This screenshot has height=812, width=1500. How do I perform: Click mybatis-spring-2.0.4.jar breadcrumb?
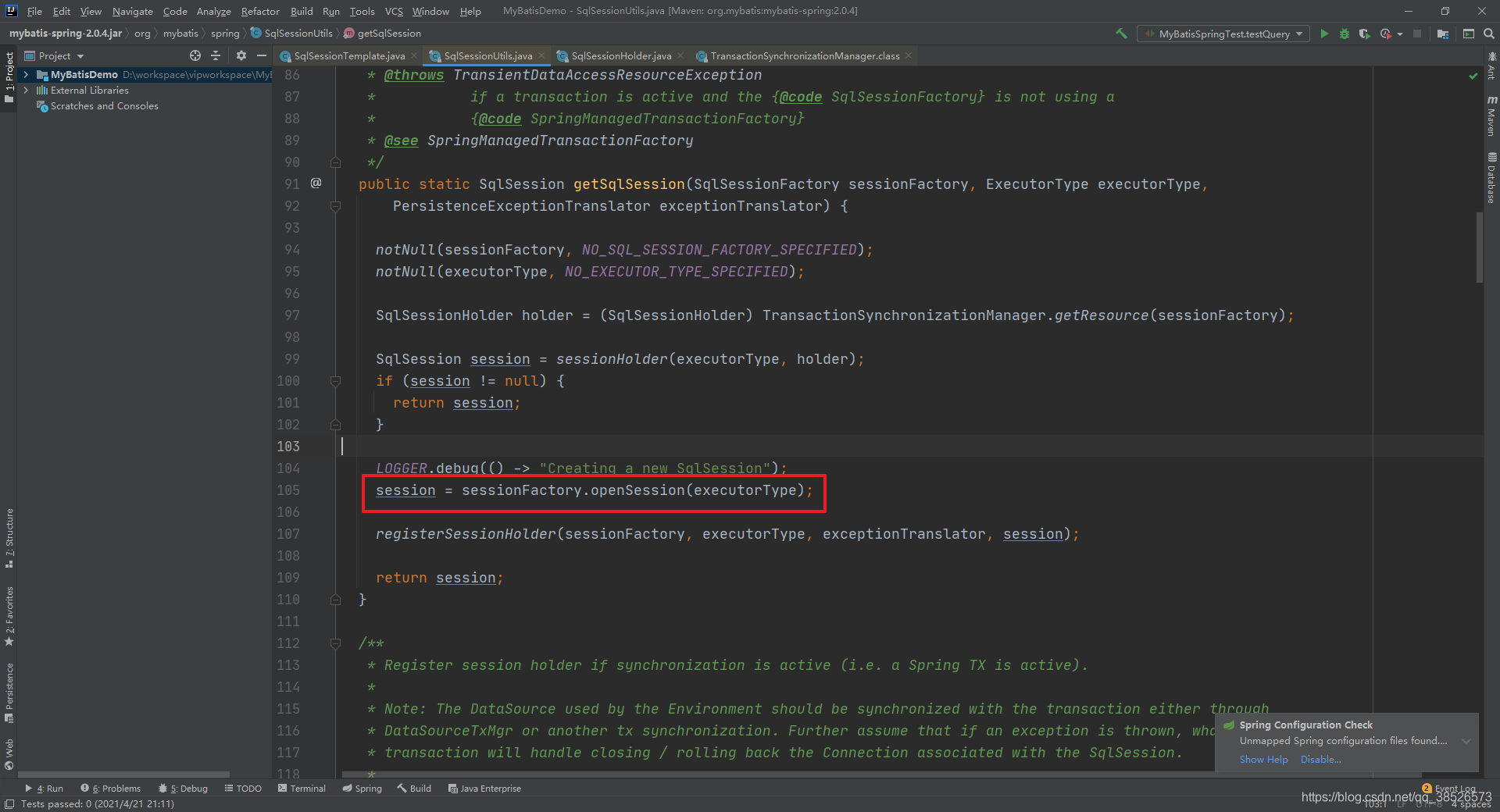tap(66, 34)
